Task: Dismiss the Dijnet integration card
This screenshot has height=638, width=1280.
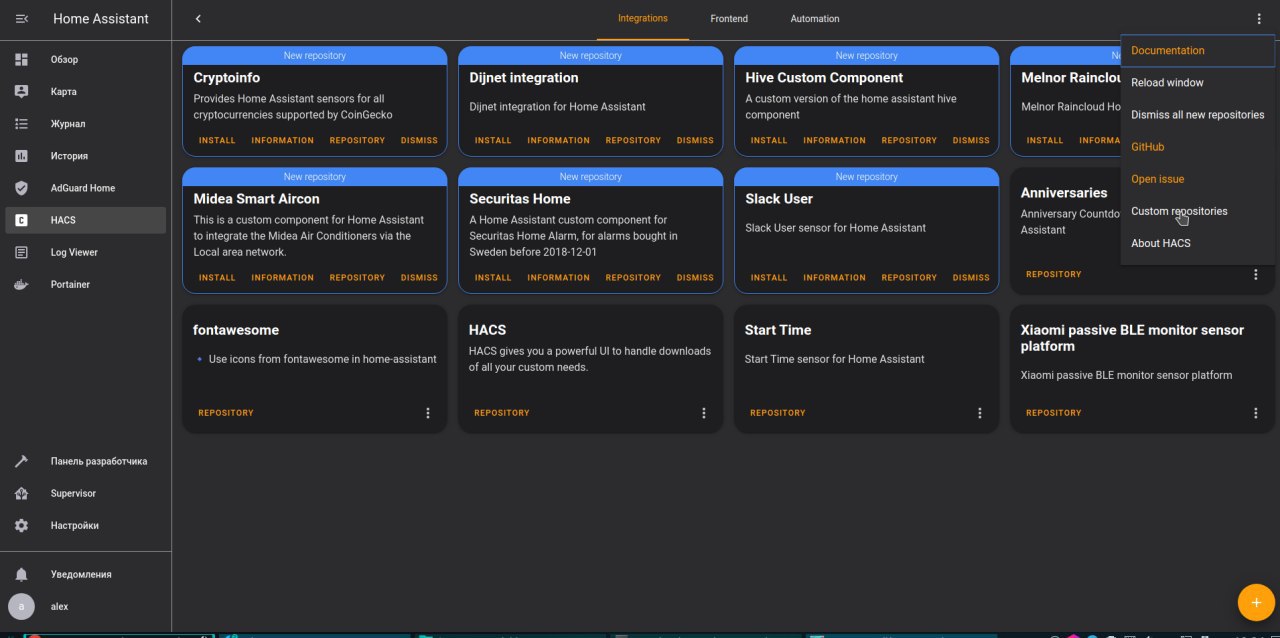Action: click(x=695, y=141)
